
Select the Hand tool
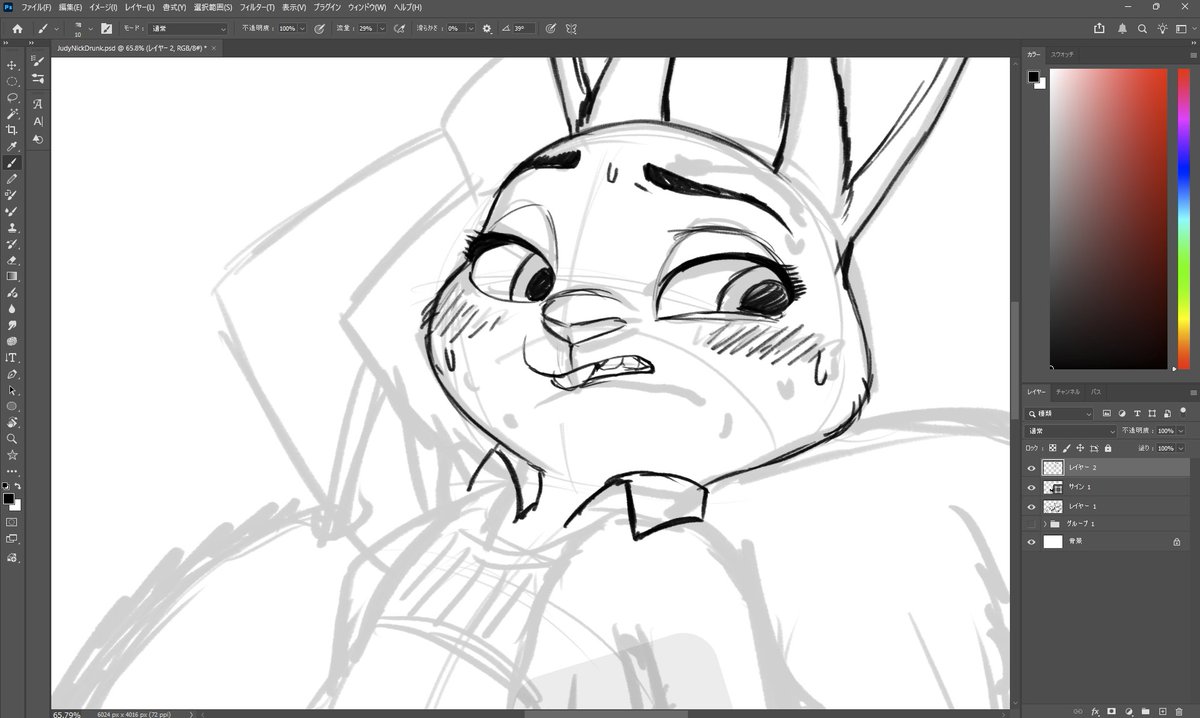[12, 422]
